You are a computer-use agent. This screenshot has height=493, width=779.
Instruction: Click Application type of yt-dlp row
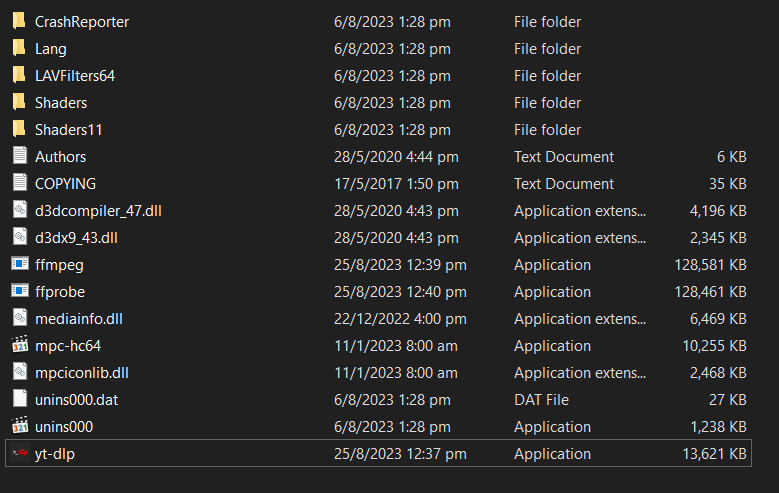[x=552, y=454]
